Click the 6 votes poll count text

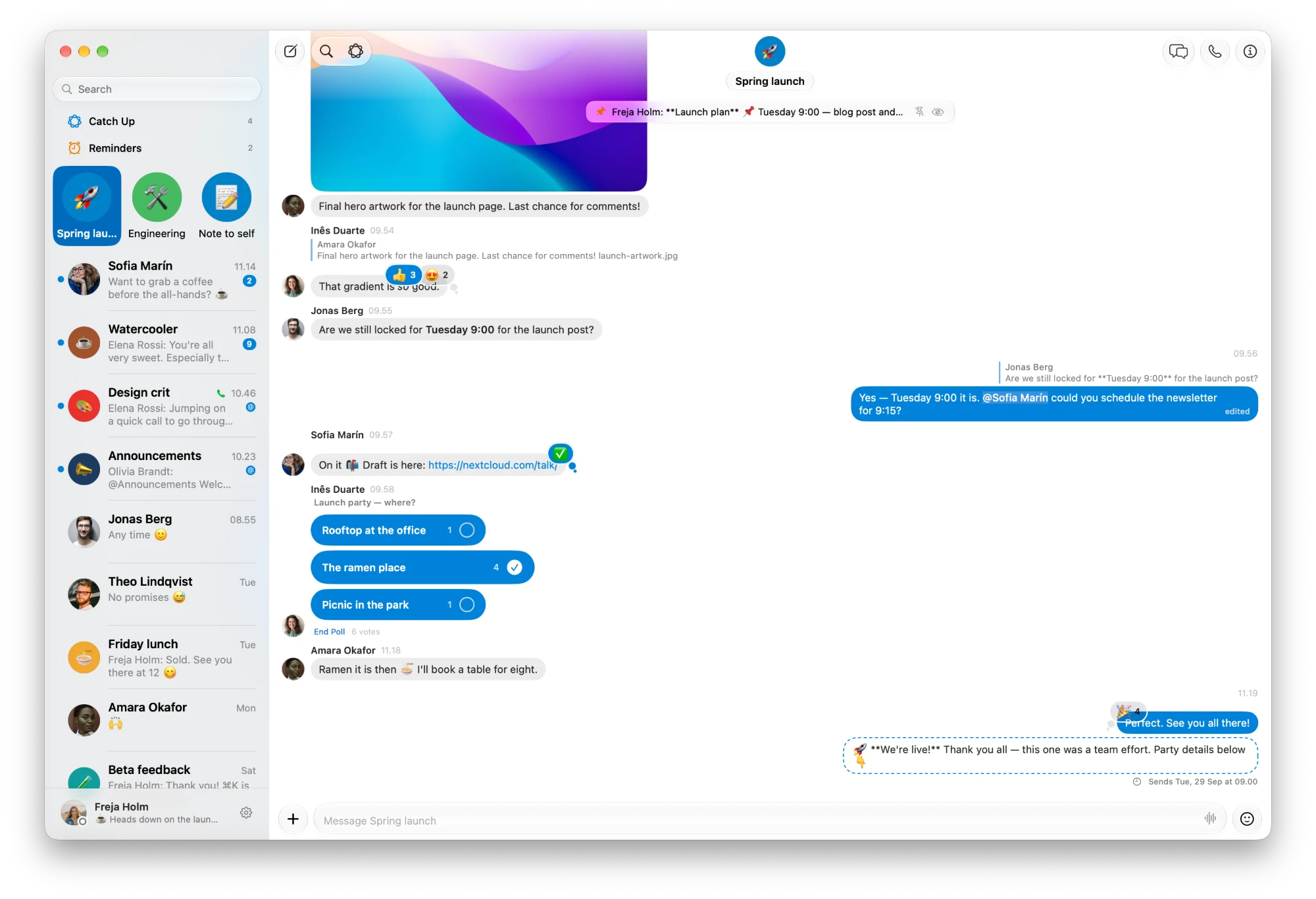(366, 632)
